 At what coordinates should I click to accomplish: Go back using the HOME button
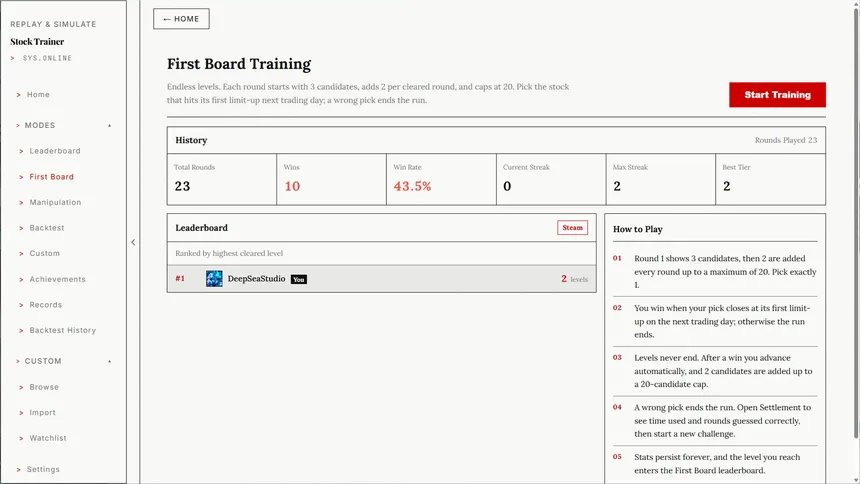pyautogui.click(x=181, y=19)
